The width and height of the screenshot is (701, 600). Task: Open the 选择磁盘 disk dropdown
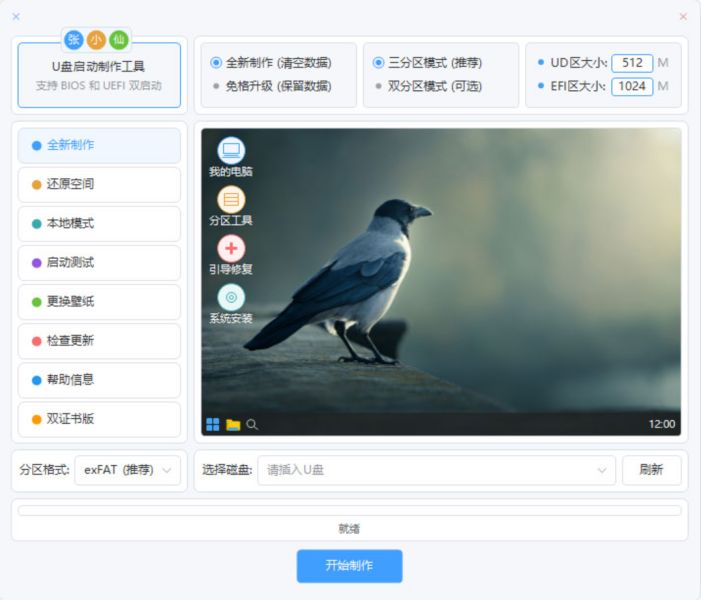[x=436, y=470]
